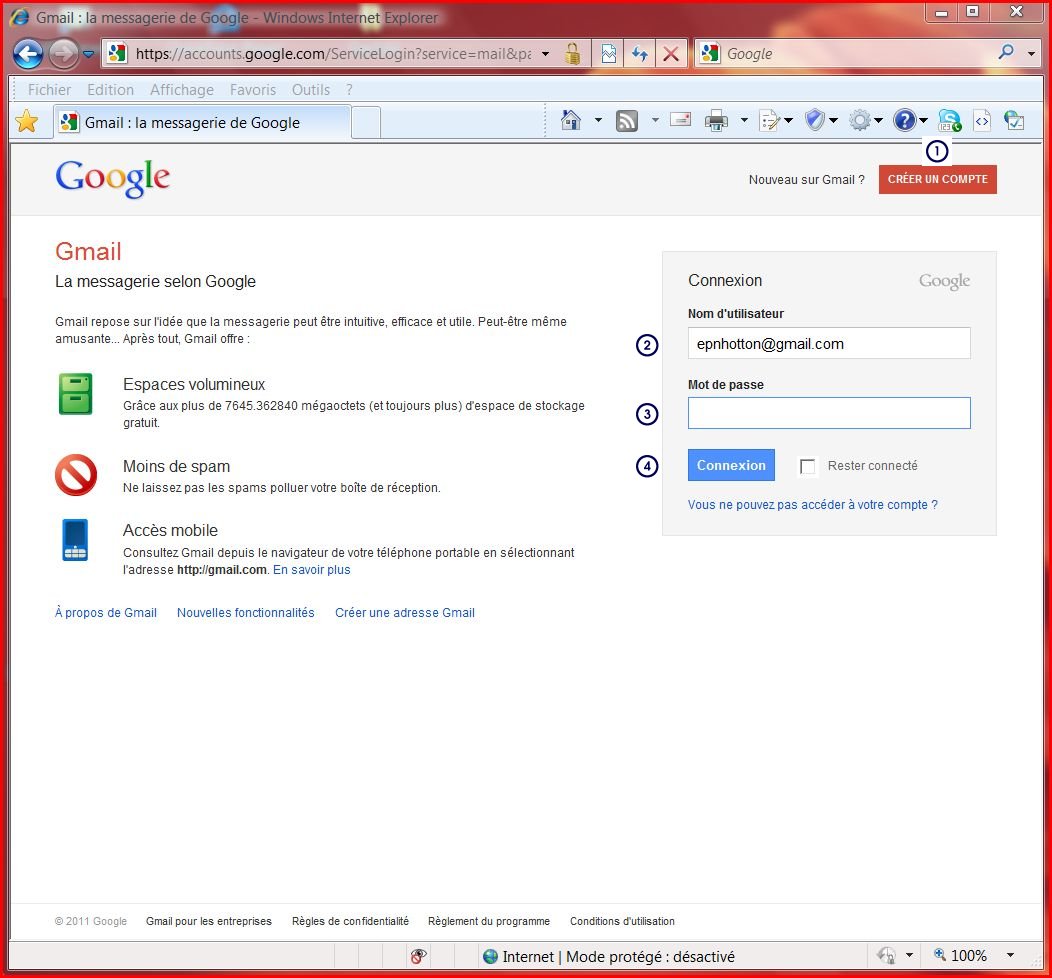Viewport: 1052px width, 978px height.
Task: Open 'Vous ne pouvez pas accéder à votre compte ?' link
Action: [x=812, y=504]
